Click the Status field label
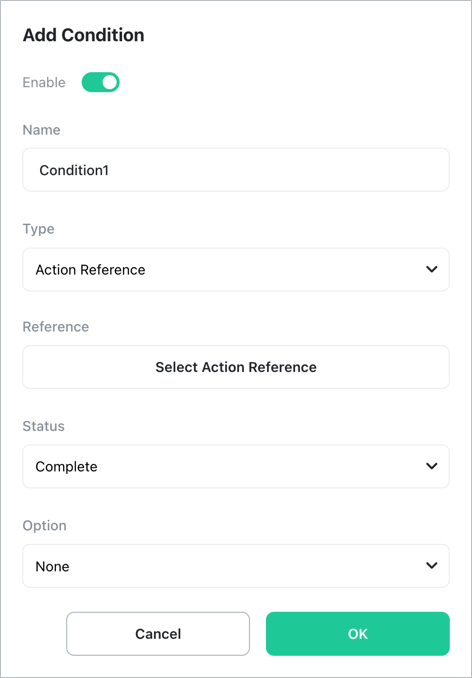The image size is (472, 678). 44,426
